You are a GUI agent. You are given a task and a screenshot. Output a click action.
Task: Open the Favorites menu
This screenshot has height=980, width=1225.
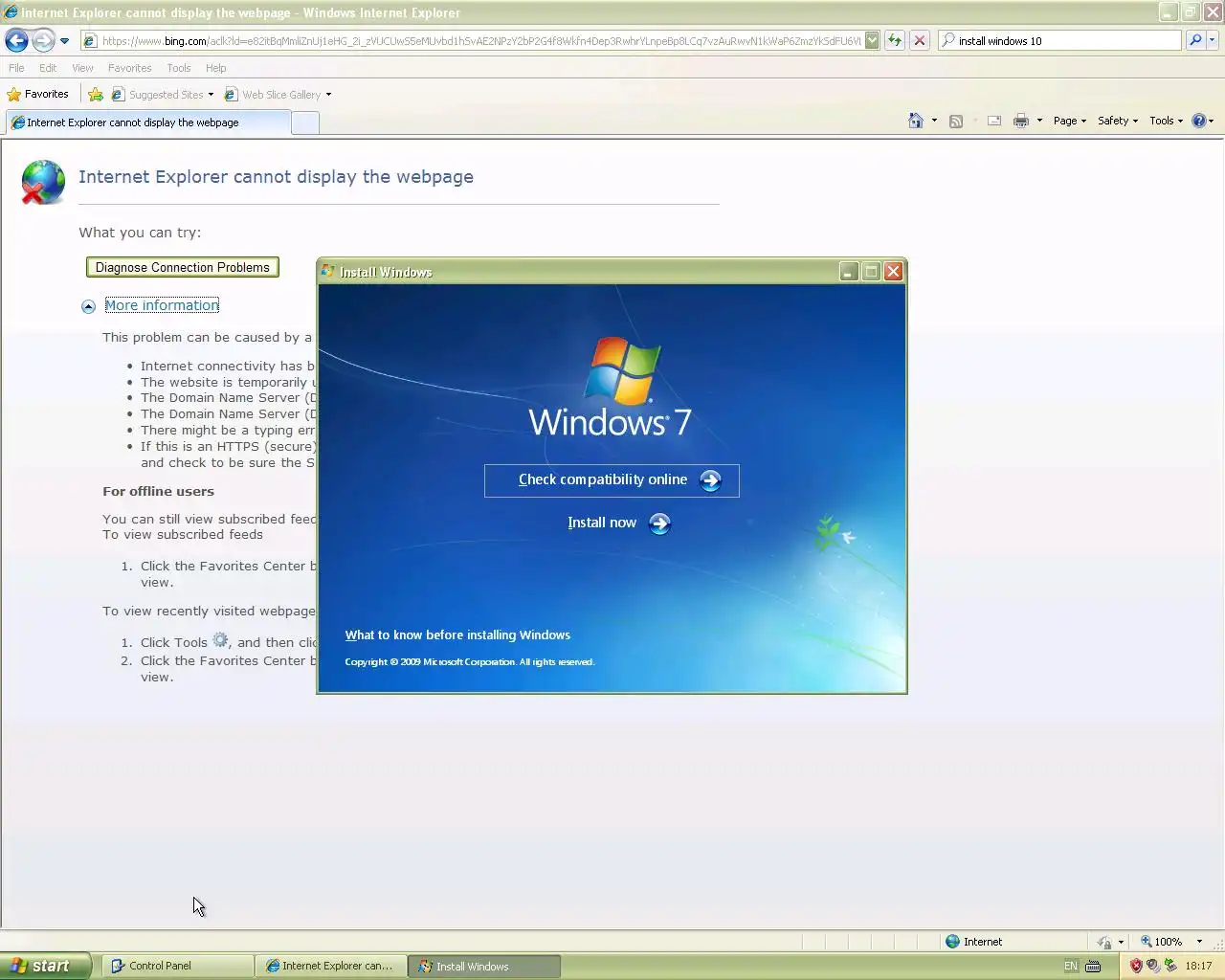click(129, 68)
